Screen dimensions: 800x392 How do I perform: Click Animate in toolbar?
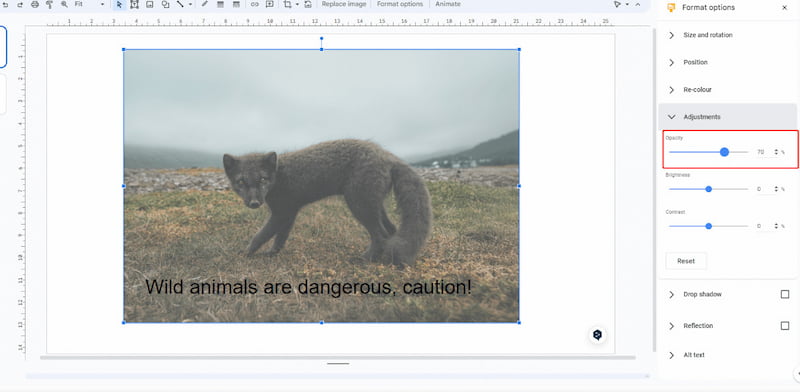click(448, 4)
